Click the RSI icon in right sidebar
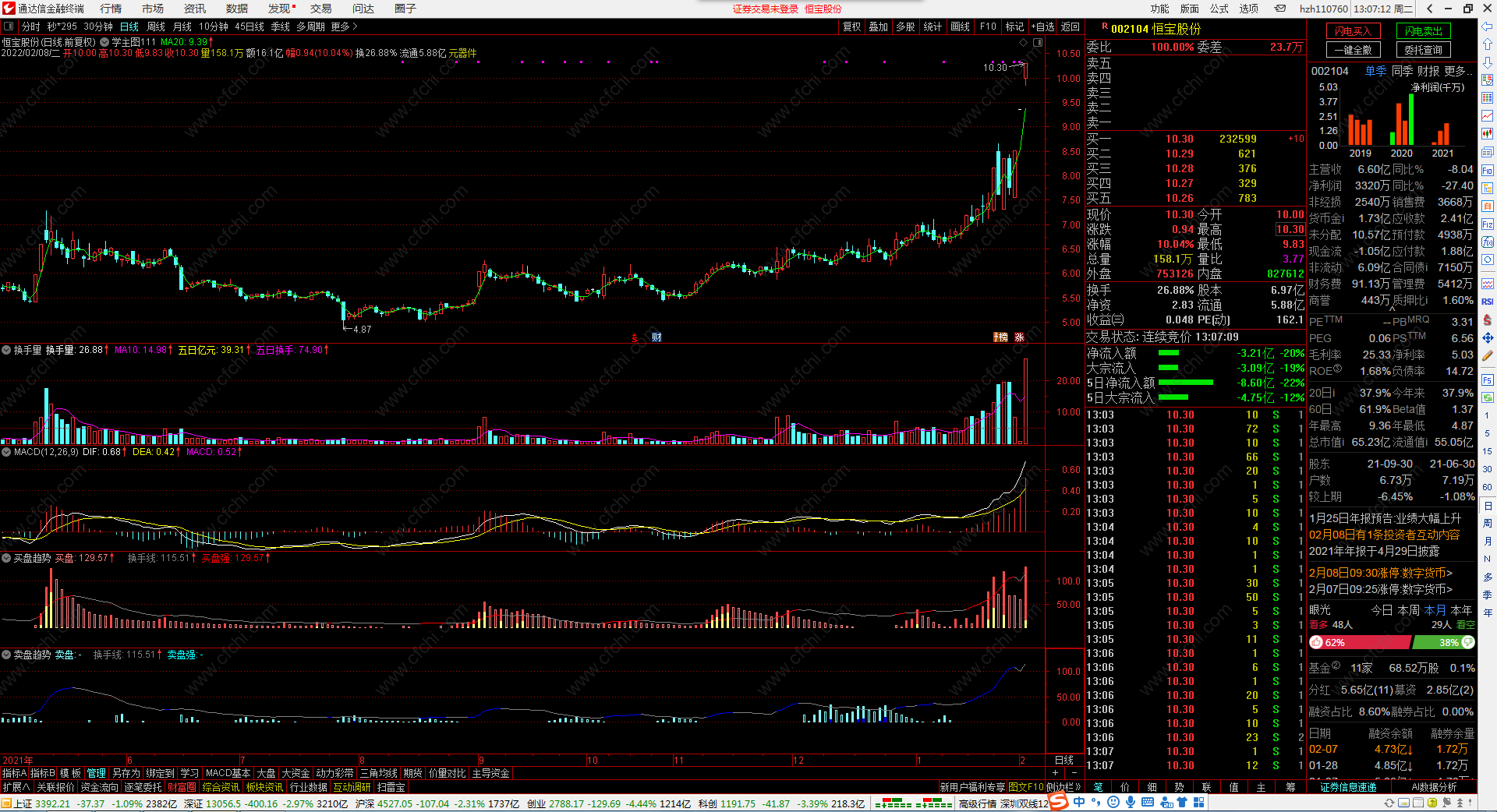This screenshot has width=1497, height=812. pyautogui.click(x=1488, y=302)
